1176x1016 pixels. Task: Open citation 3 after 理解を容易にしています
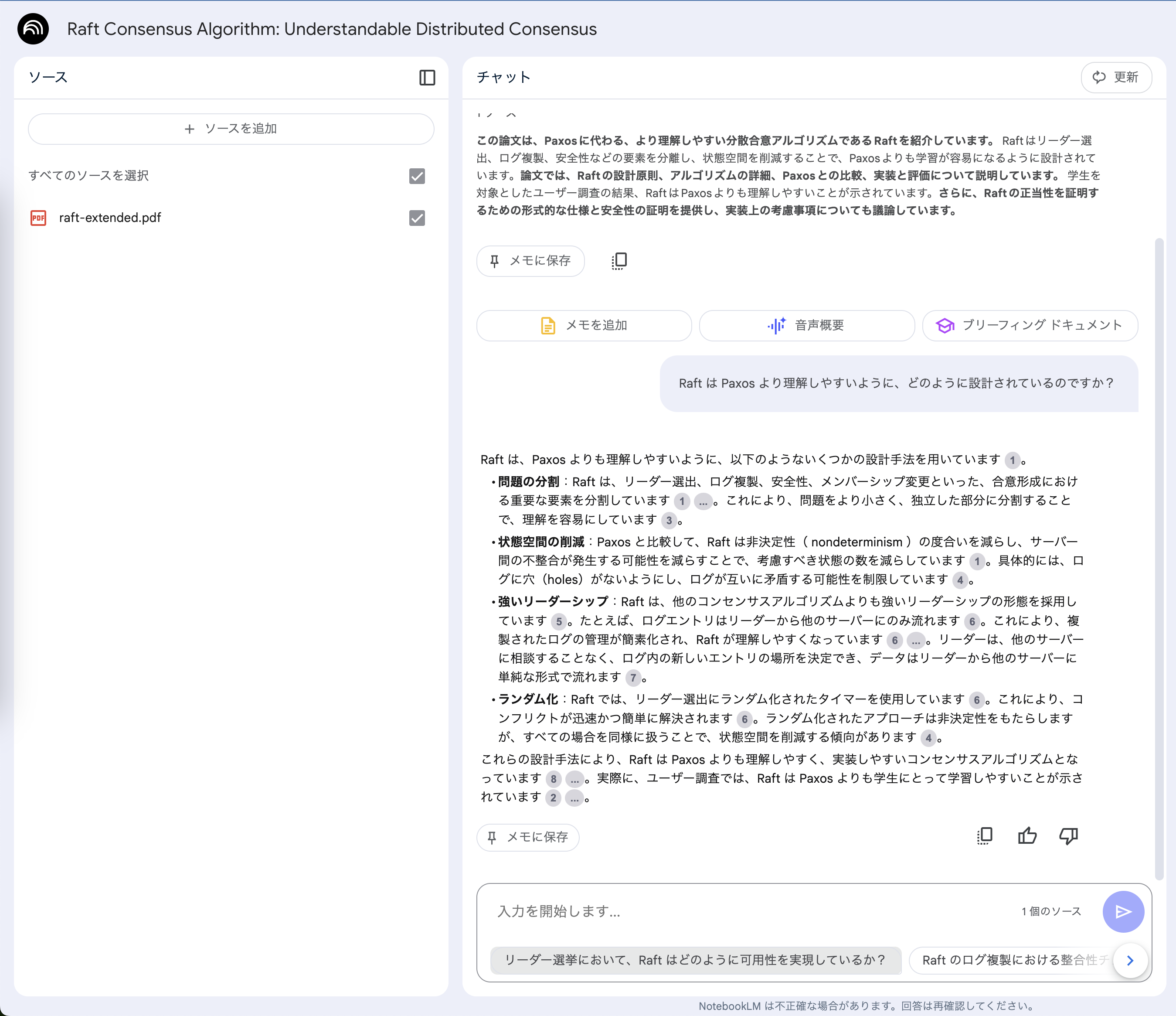click(669, 520)
